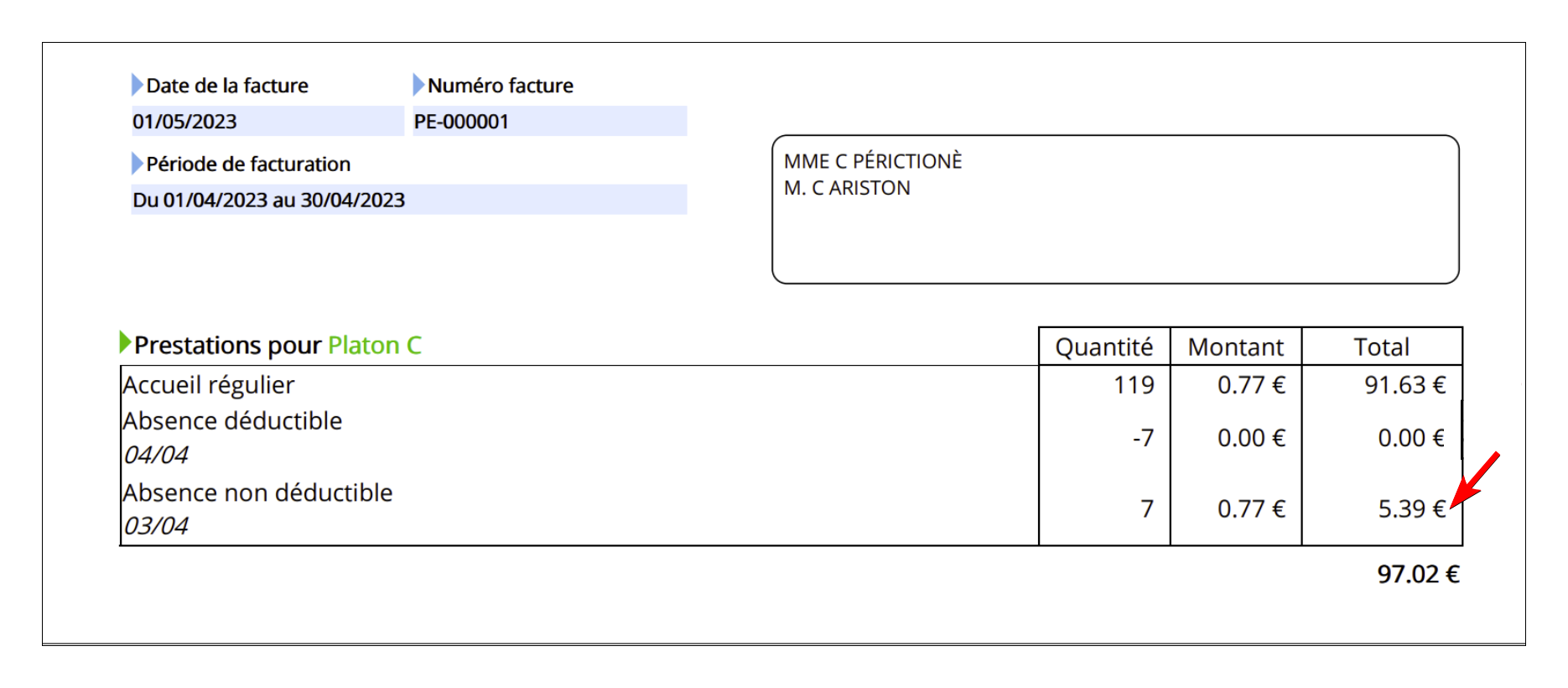1568x688 pixels.
Task: Click the Montant column header
Action: click(x=1236, y=347)
